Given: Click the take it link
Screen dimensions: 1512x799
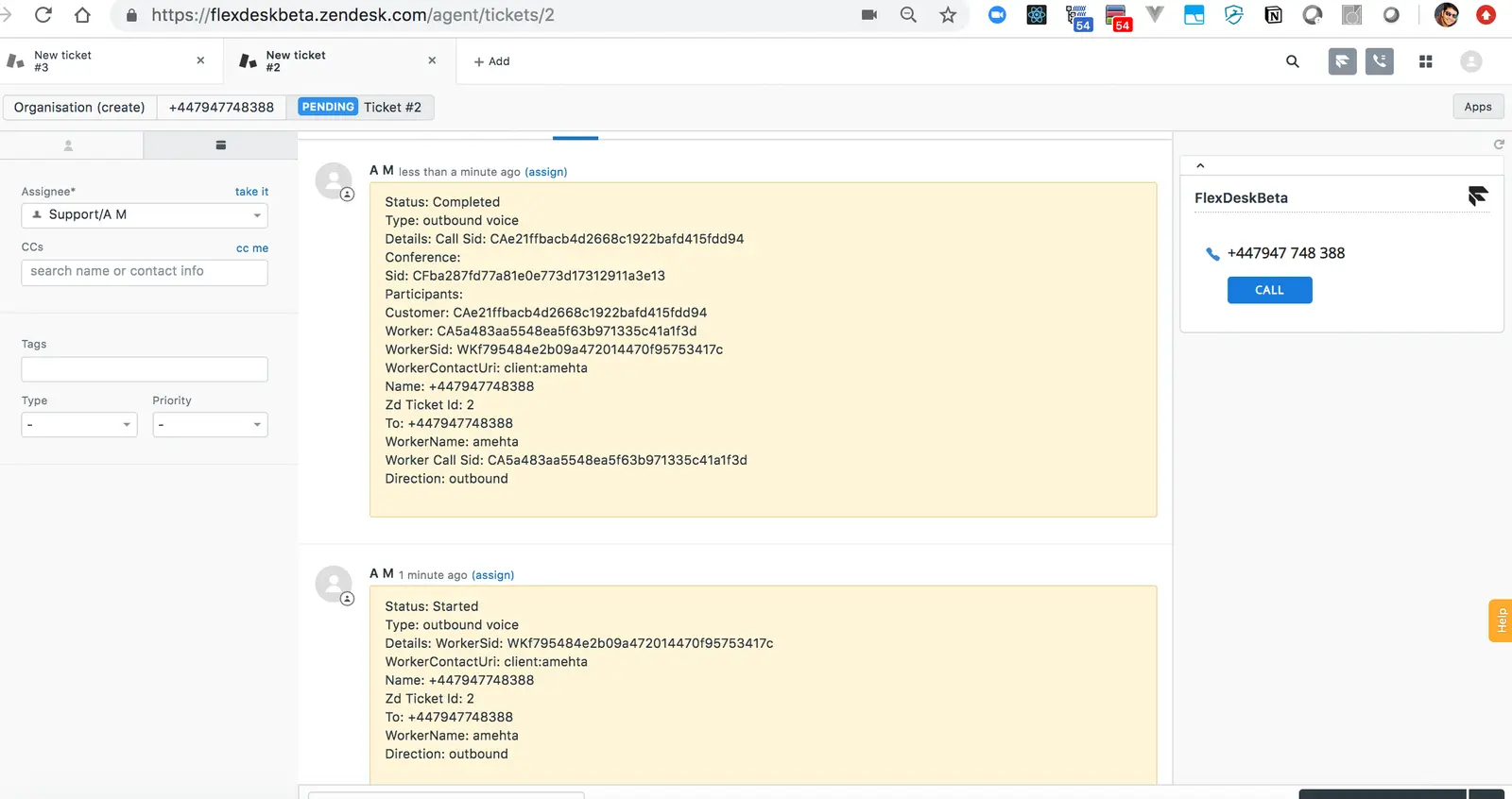Looking at the screenshot, I should click(251, 192).
